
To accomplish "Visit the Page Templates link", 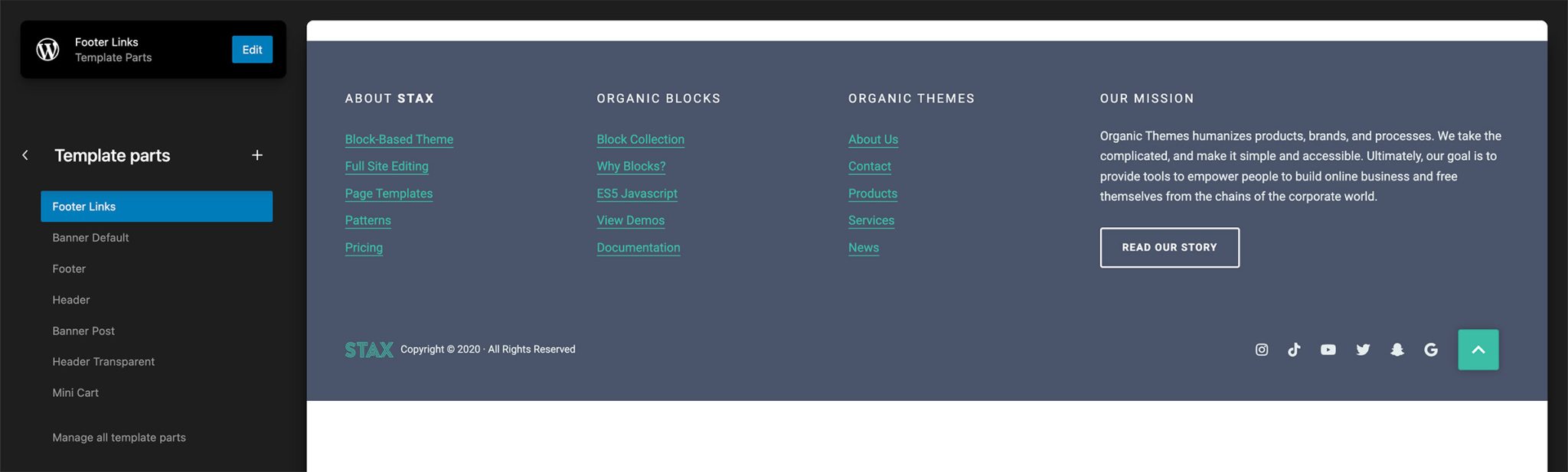I will (x=388, y=194).
